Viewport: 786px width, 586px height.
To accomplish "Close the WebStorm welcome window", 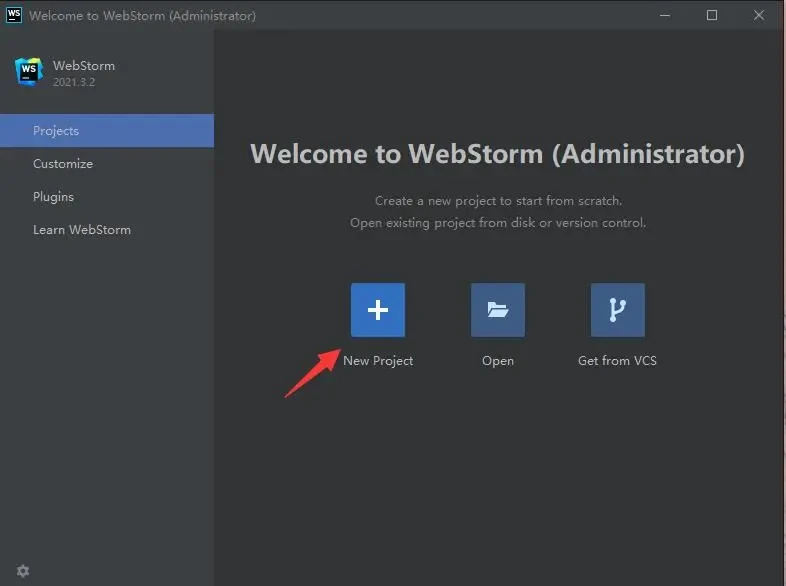I will 758,15.
